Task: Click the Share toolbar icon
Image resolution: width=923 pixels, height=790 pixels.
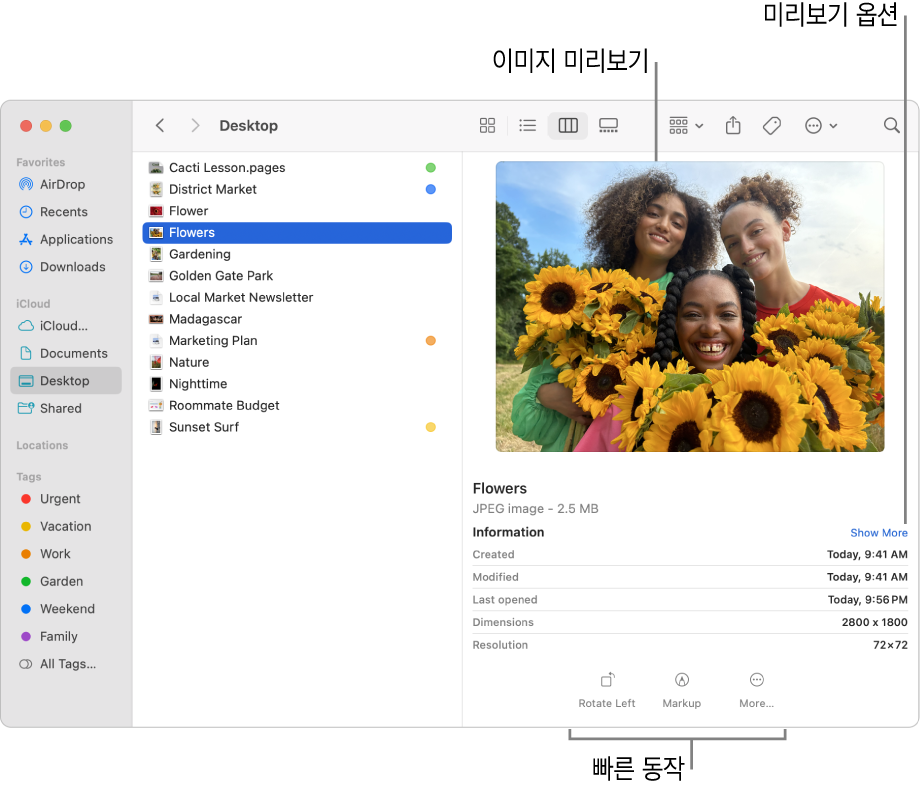Action: pos(733,125)
